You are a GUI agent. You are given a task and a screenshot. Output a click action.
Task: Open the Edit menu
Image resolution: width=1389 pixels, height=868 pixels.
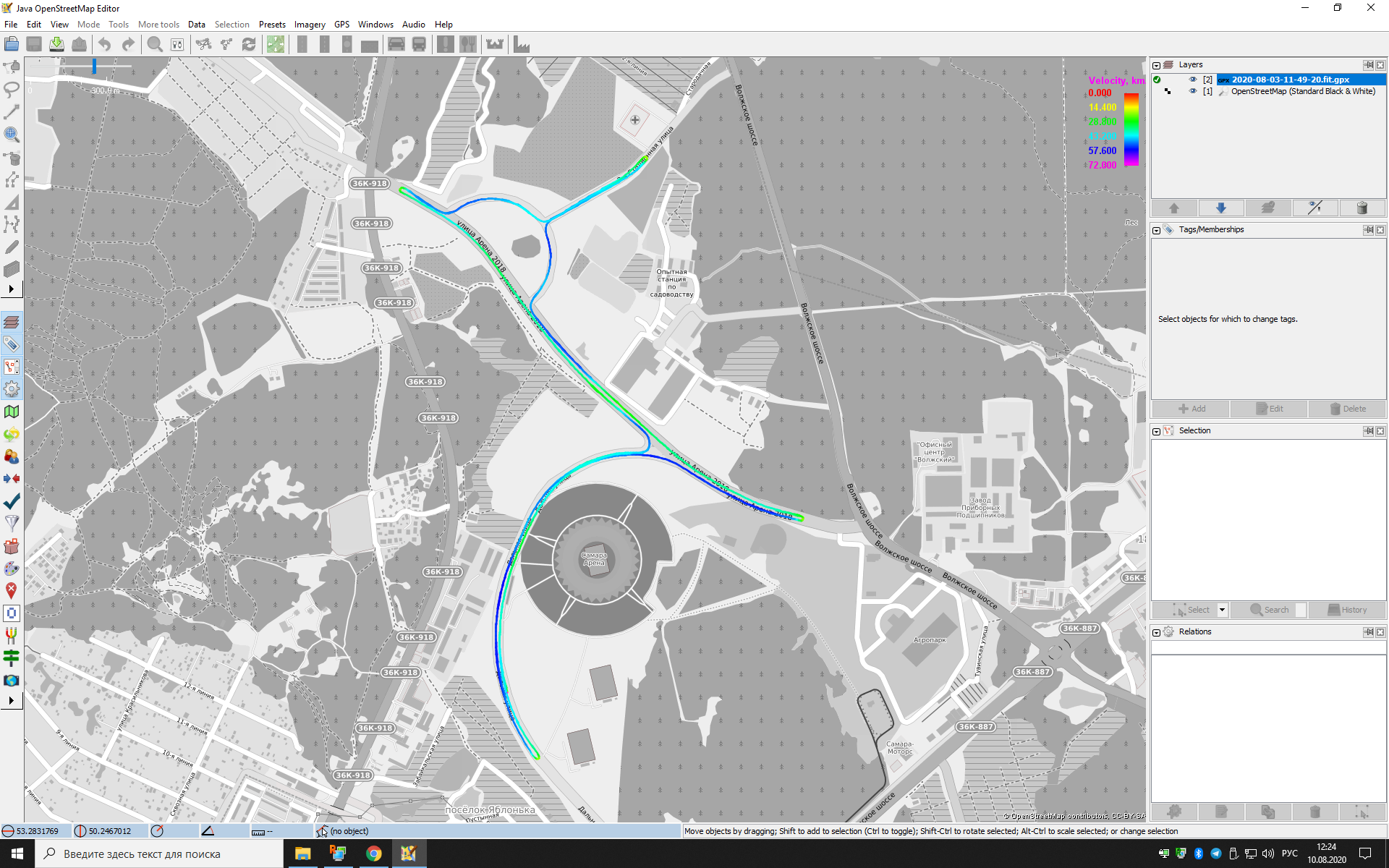click(x=34, y=25)
